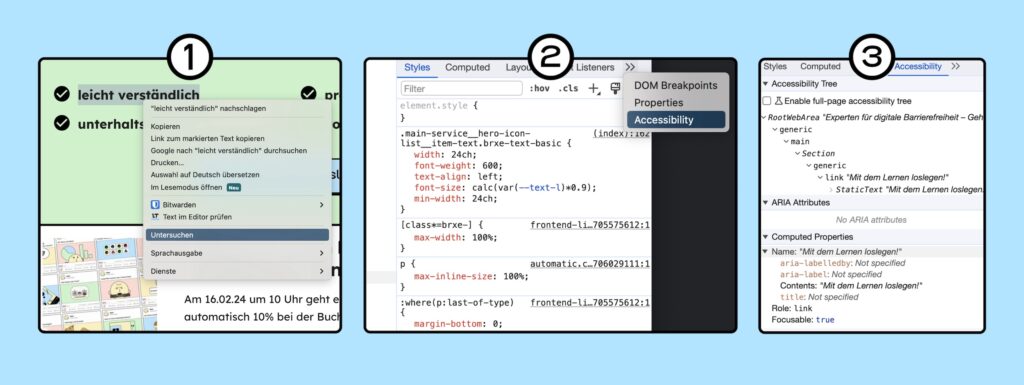
Task: Open '(index)' source link of hero rule
Action: [x=622, y=133]
